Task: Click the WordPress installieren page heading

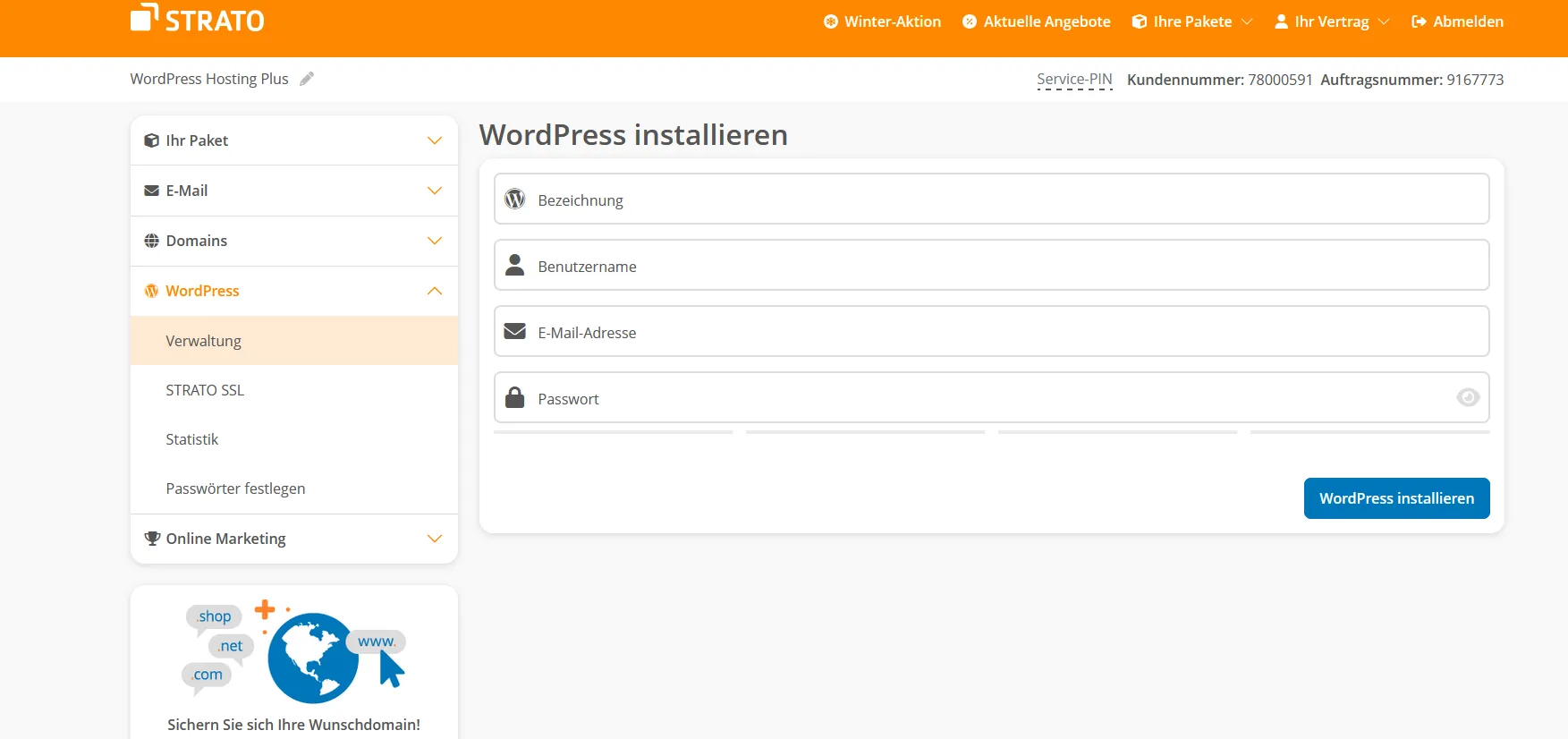Action: click(x=633, y=135)
